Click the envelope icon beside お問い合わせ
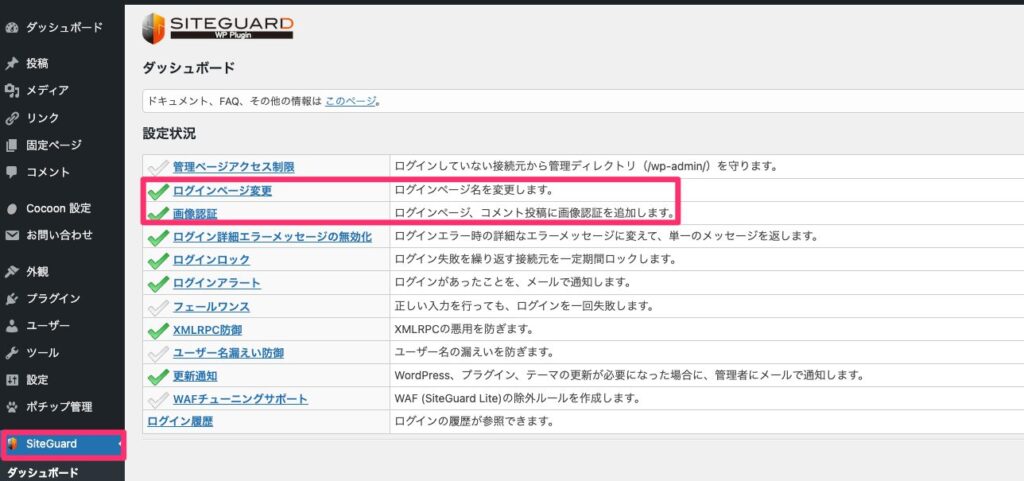The height and width of the screenshot is (481, 1024). click(12, 235)
